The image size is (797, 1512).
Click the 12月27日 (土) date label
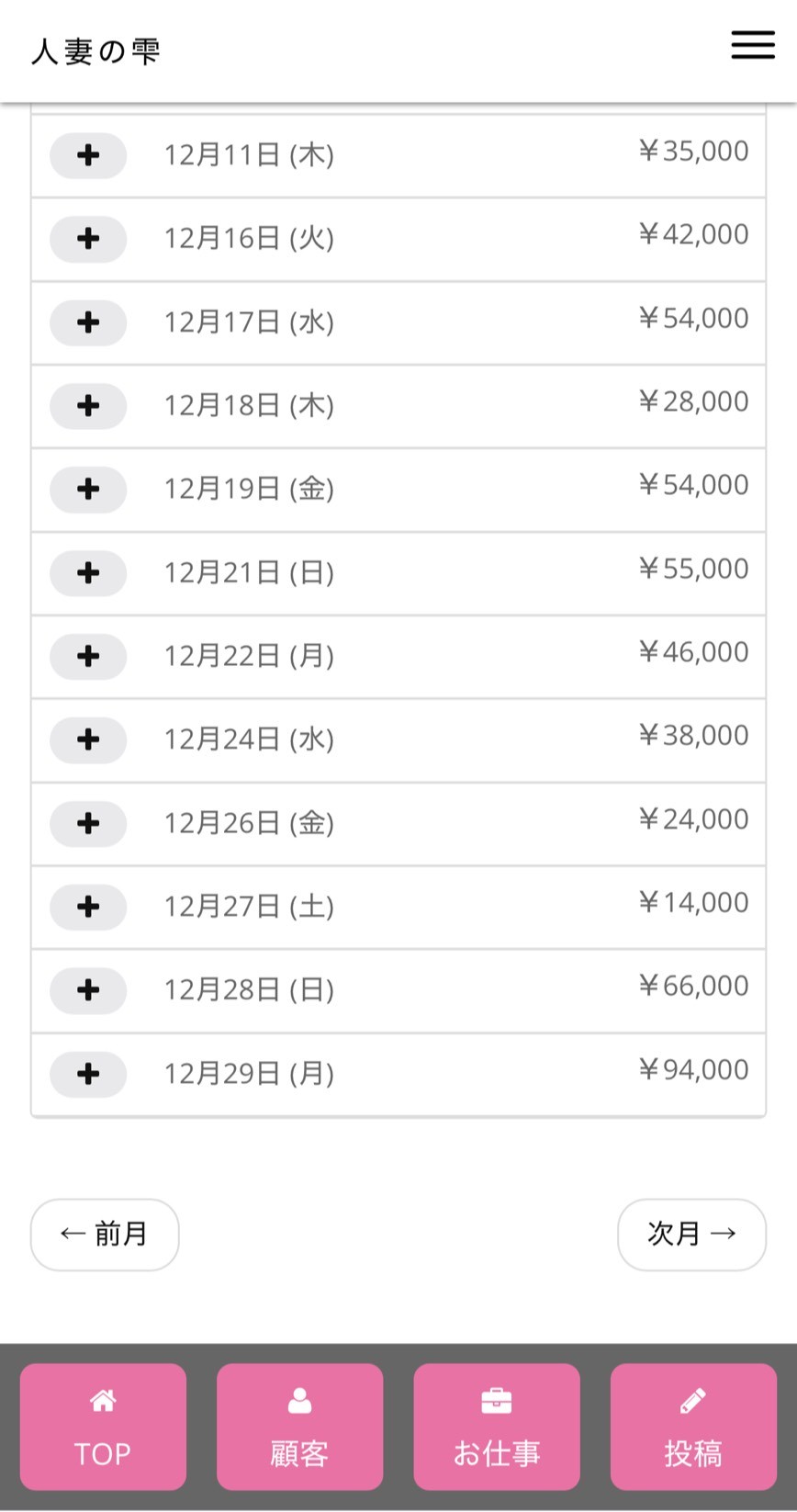[x=249, y=907]
